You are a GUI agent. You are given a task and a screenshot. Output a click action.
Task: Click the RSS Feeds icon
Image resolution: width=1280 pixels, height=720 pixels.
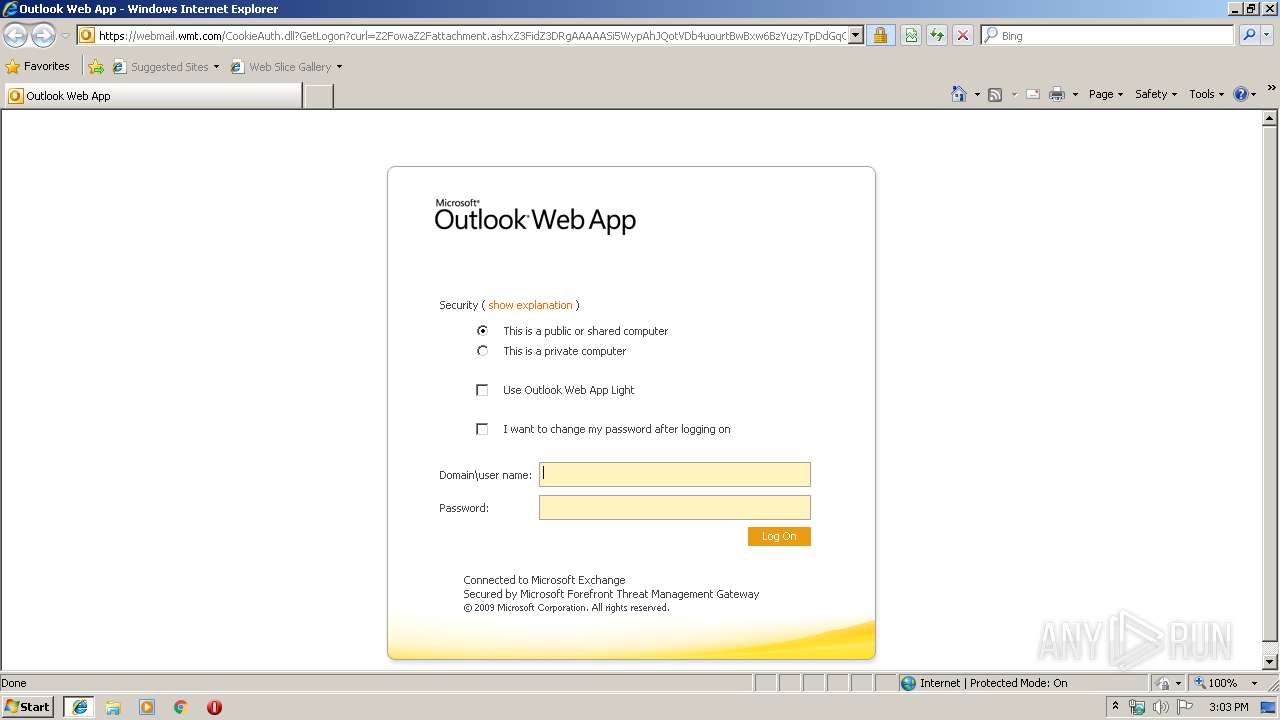[995, 94]
